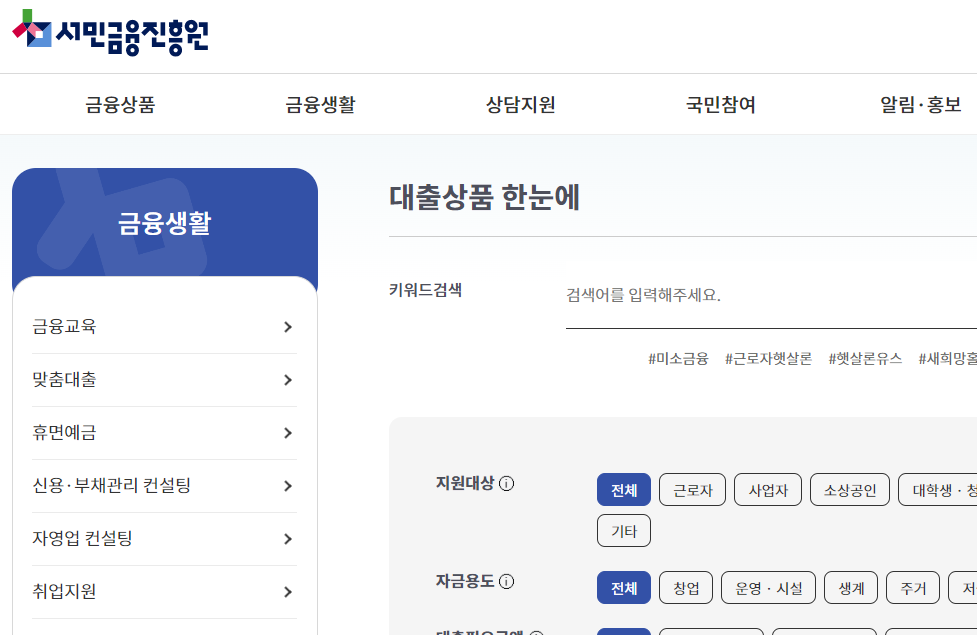Open 상담지원 main menu
977x635 pixels.
520,105
